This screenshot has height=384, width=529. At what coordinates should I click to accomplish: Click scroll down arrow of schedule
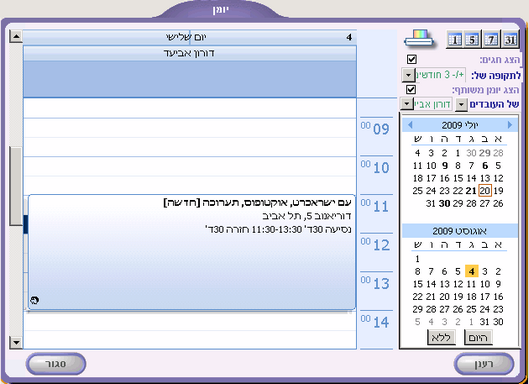click(16, 342)
